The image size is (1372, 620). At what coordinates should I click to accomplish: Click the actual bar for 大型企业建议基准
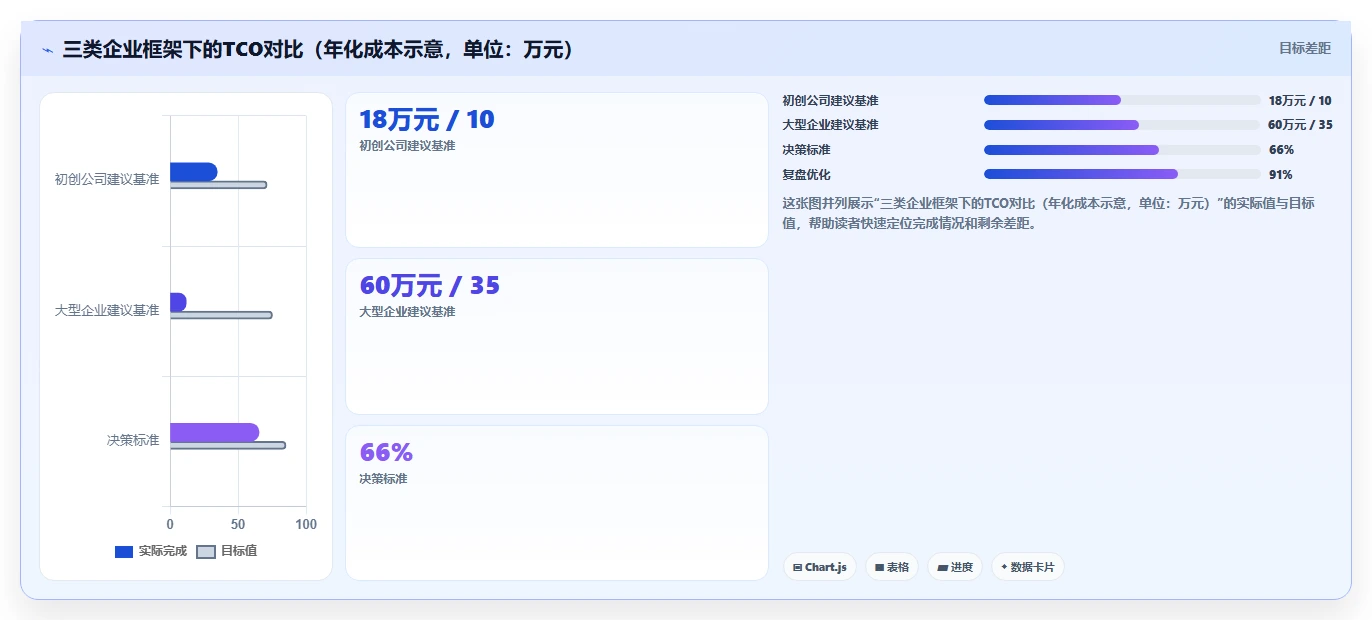point(178,302)
